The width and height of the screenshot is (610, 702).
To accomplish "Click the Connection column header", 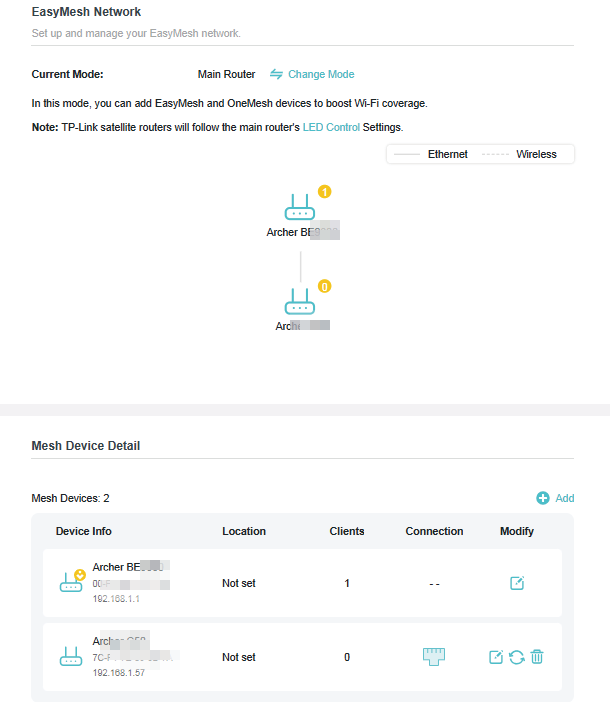I will (434, 531).
